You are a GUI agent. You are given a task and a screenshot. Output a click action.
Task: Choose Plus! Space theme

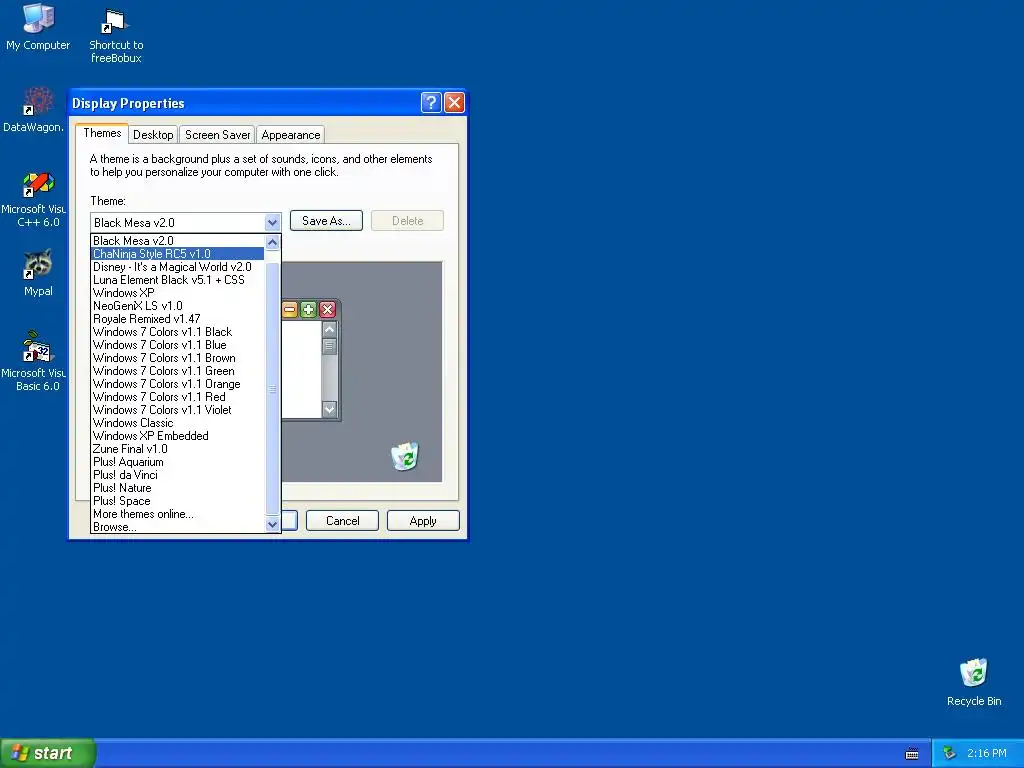(178, 501)
